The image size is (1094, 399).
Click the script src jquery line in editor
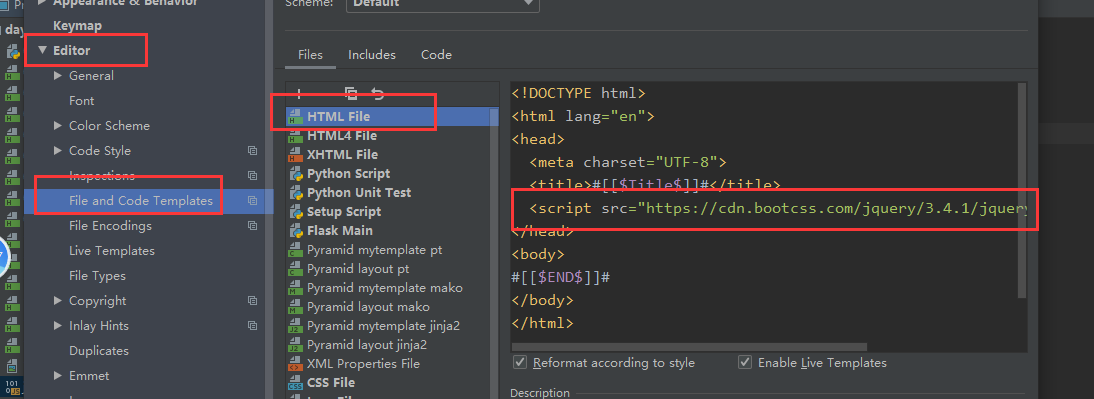pos(777,208)
